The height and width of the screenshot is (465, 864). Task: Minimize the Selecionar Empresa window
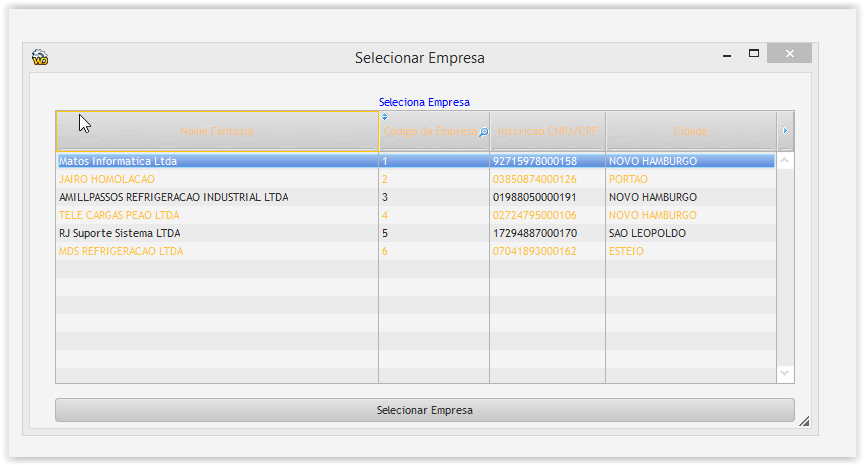[x=727, y=54]
